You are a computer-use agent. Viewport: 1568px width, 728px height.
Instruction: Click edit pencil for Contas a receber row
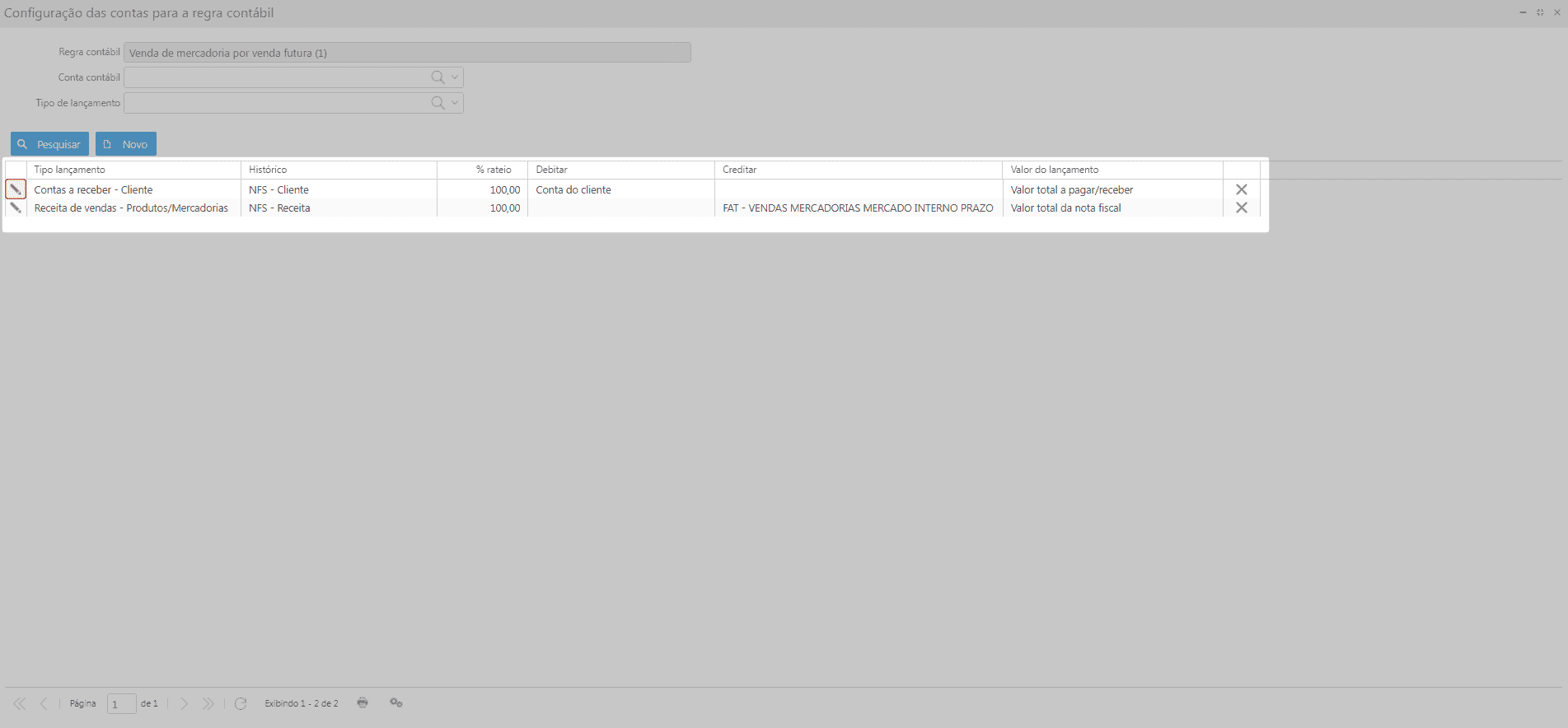point(16,189)
